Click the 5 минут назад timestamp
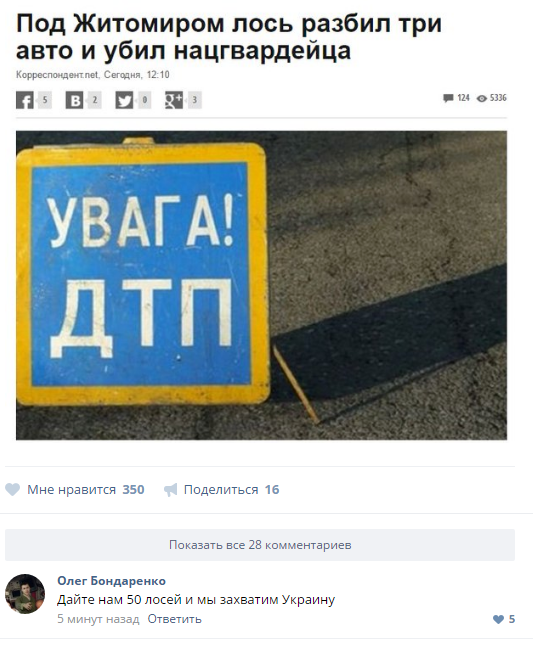 (x=98, y=619)
